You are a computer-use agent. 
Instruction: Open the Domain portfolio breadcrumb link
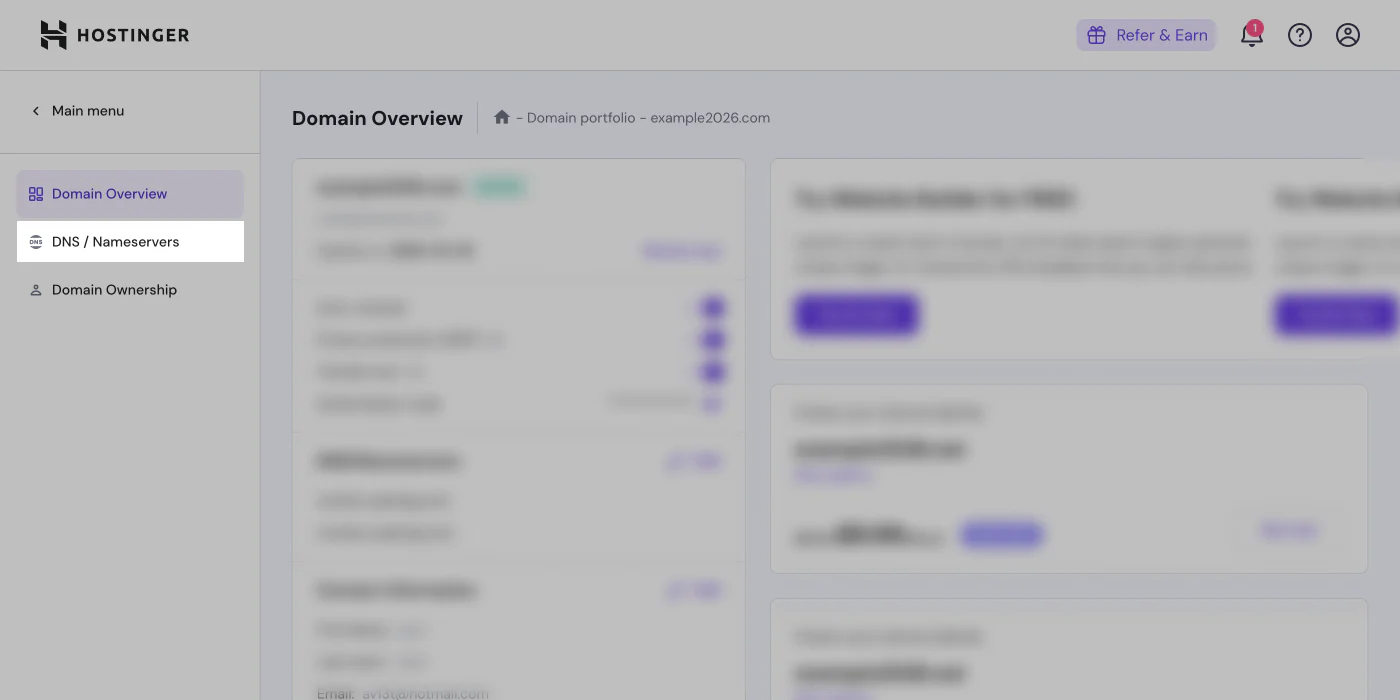(x=580, y=117)
